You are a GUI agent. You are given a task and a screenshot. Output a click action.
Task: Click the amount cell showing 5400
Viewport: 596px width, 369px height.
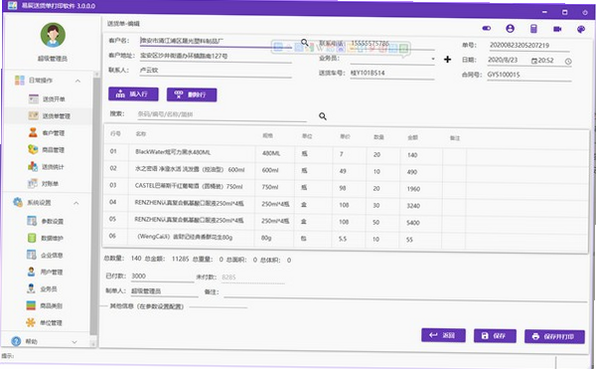click(420, 223)
